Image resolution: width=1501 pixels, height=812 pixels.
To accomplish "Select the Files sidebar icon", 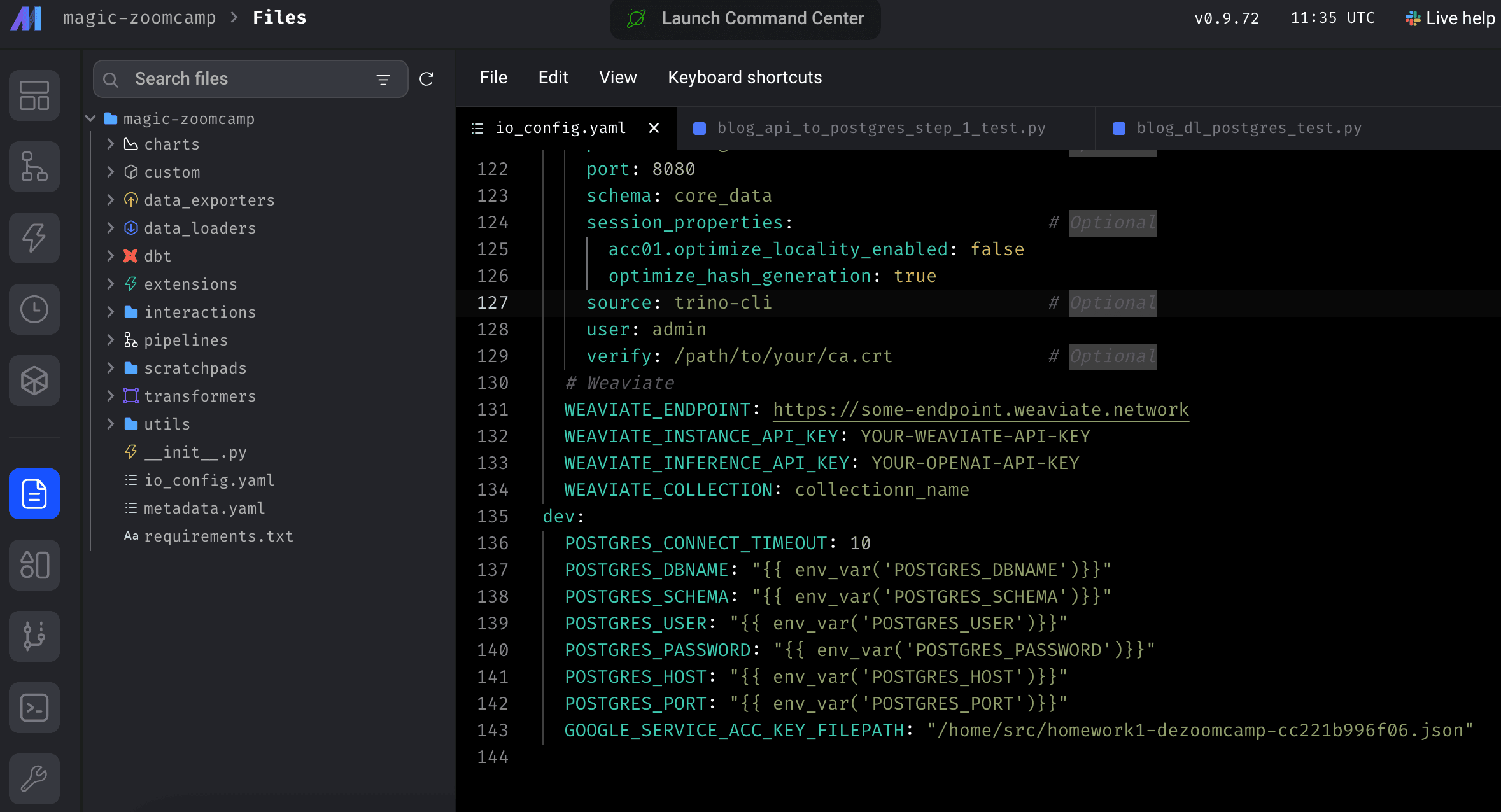I will 34,494.
